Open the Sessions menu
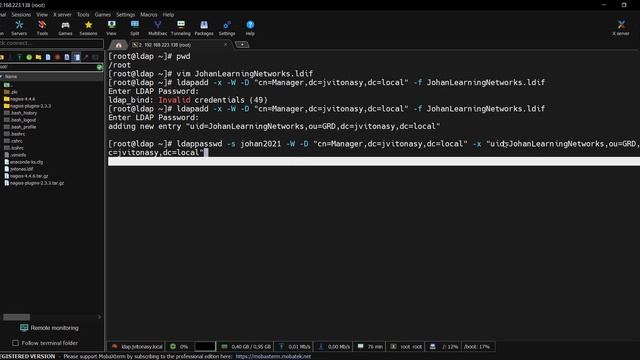This screenshot has width=640, height=360. pos(21,14)
